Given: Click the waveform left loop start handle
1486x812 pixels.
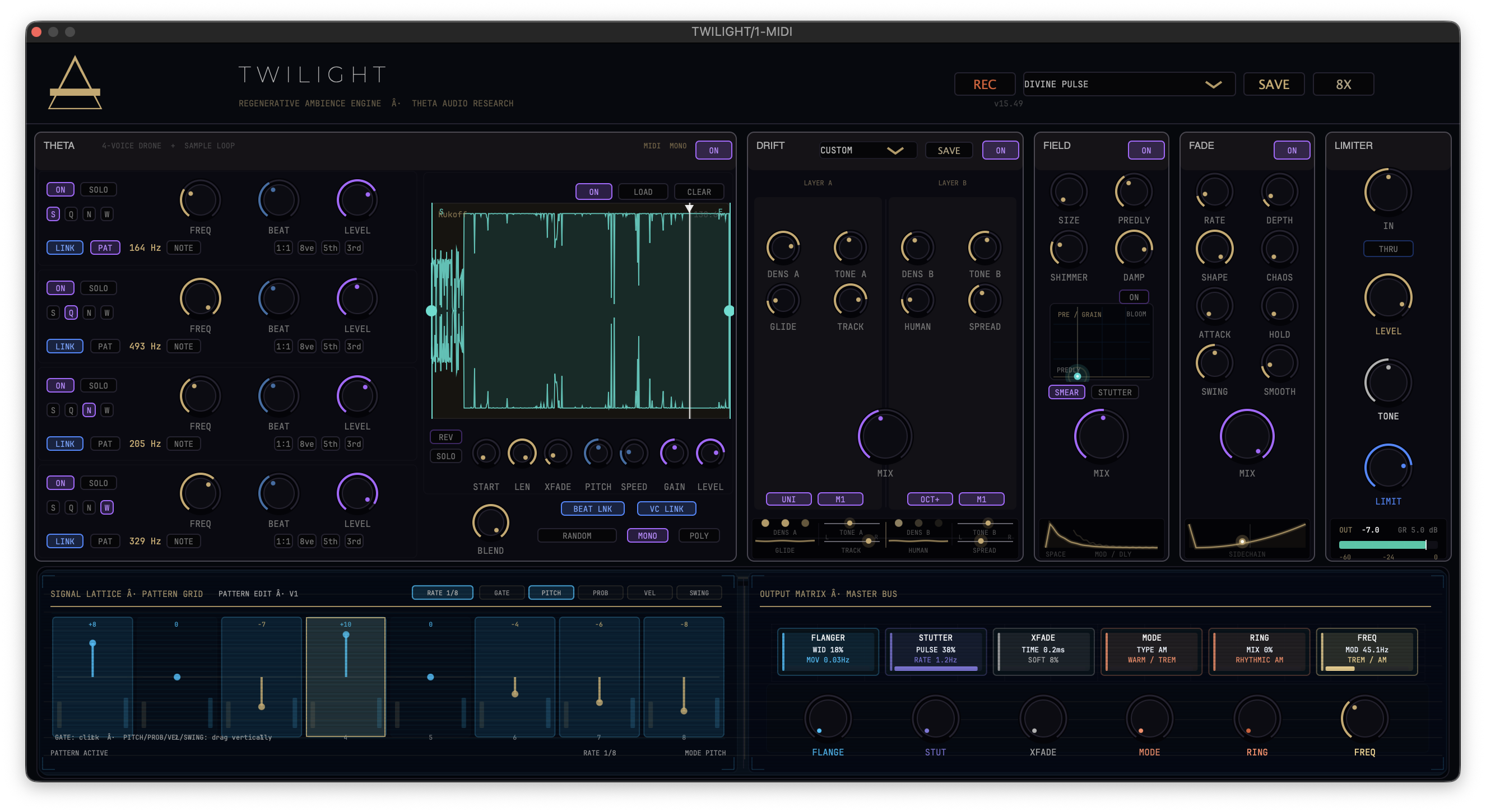Looking at the screenshot, I should 431,311.
